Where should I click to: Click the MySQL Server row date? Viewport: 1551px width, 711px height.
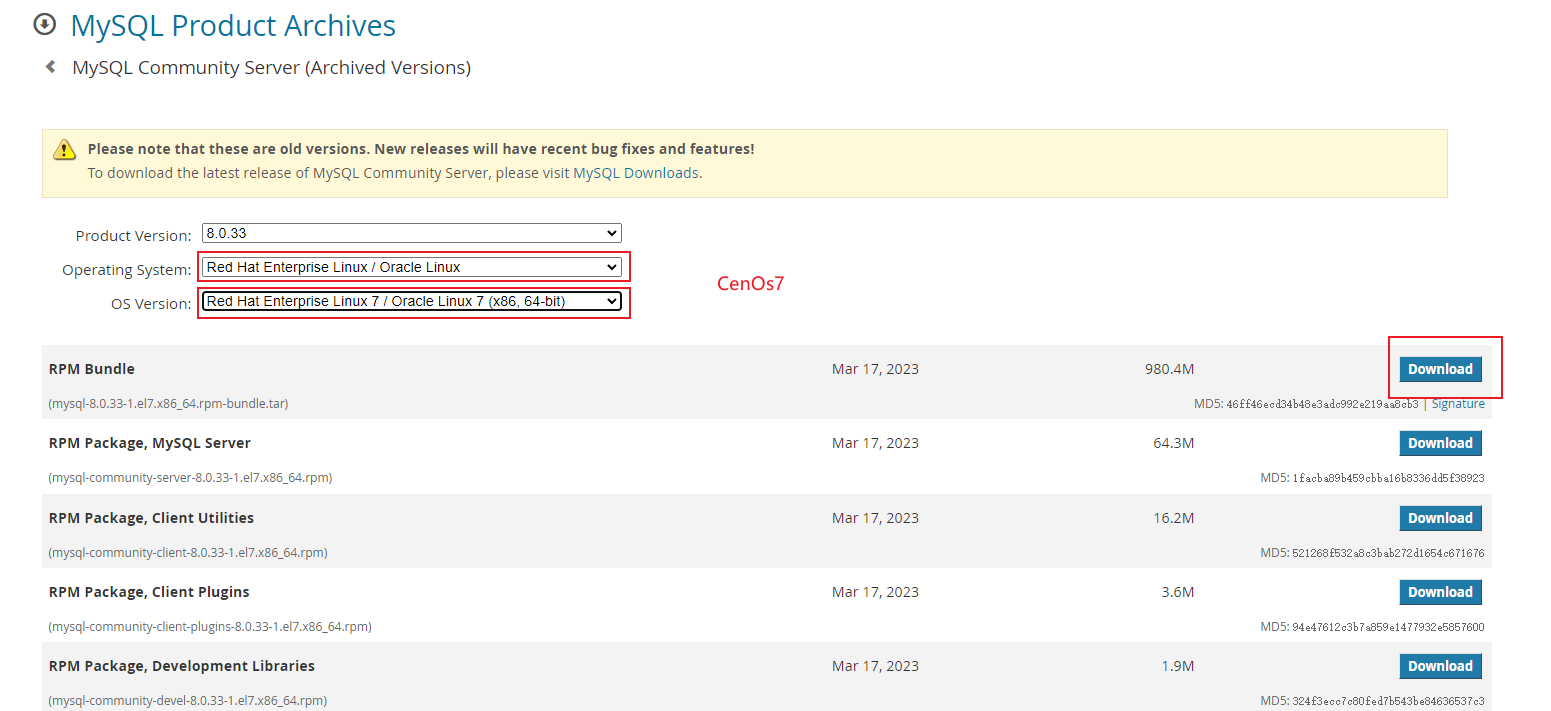coord(875,443)
